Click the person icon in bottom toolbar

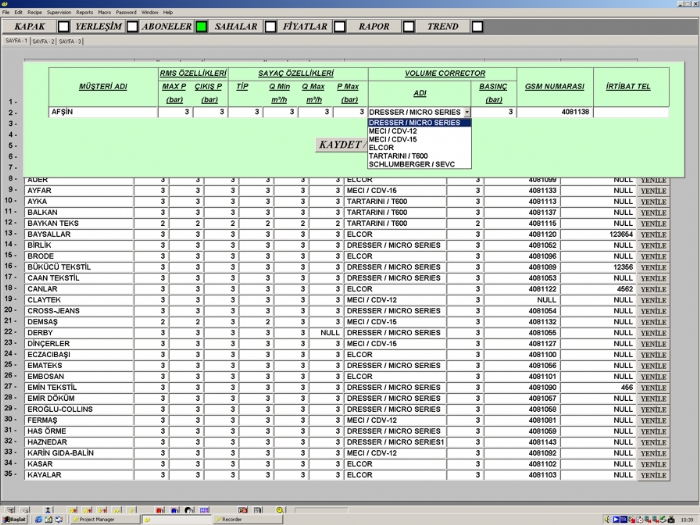point(48,510)
